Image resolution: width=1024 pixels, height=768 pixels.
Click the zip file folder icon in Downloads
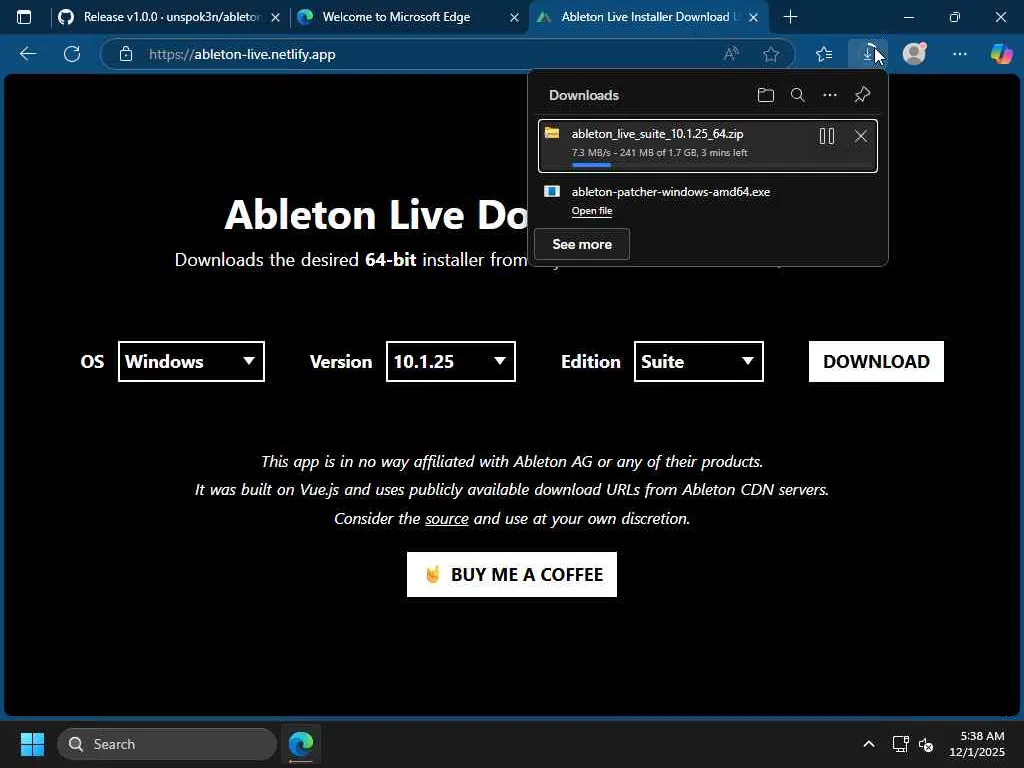click(x=552, y=133)
